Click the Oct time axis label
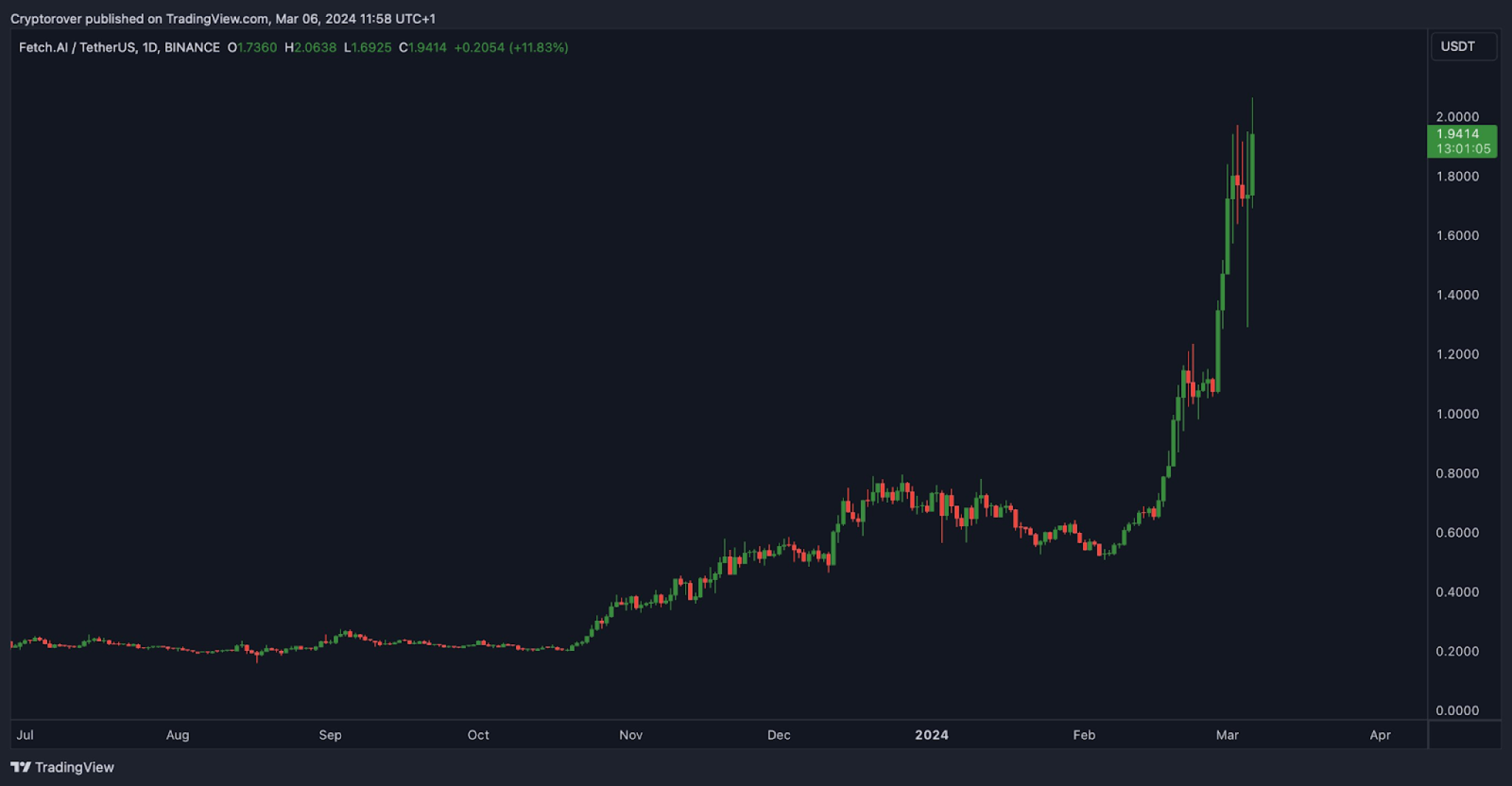This screenshot has height=786, width=1512. pos(478,735)
